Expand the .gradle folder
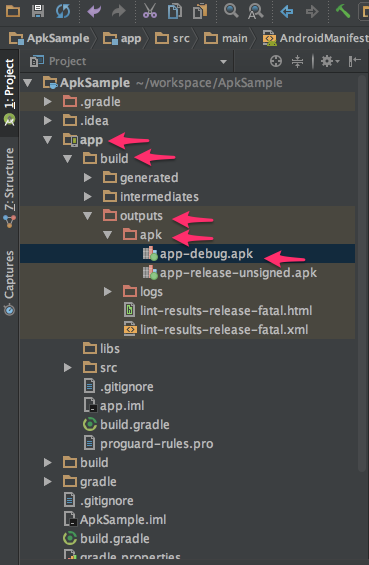The height and width of the screenshot is (565, 369). pos(47,102)
